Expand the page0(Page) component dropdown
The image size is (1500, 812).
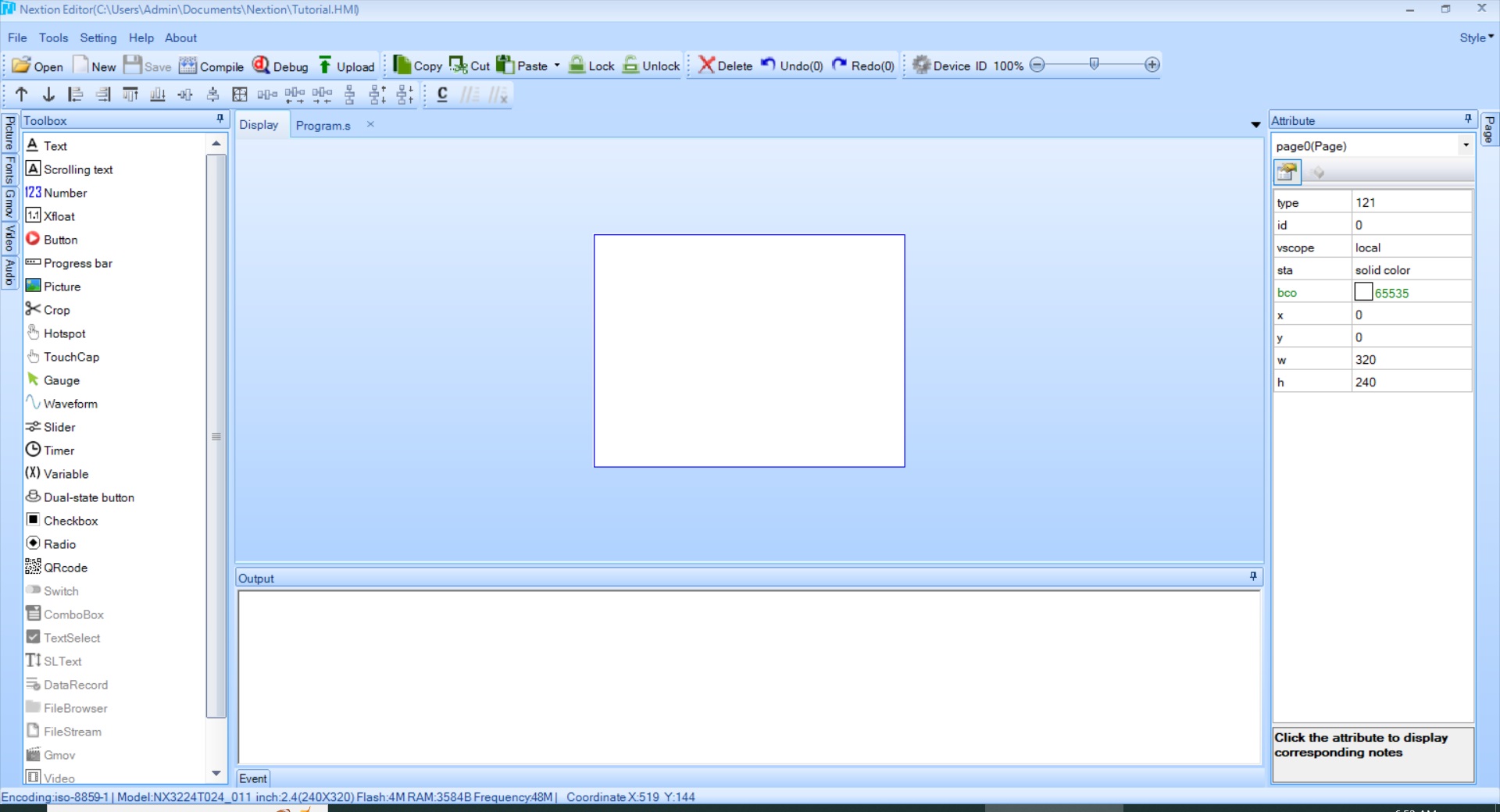(1466, 145)
